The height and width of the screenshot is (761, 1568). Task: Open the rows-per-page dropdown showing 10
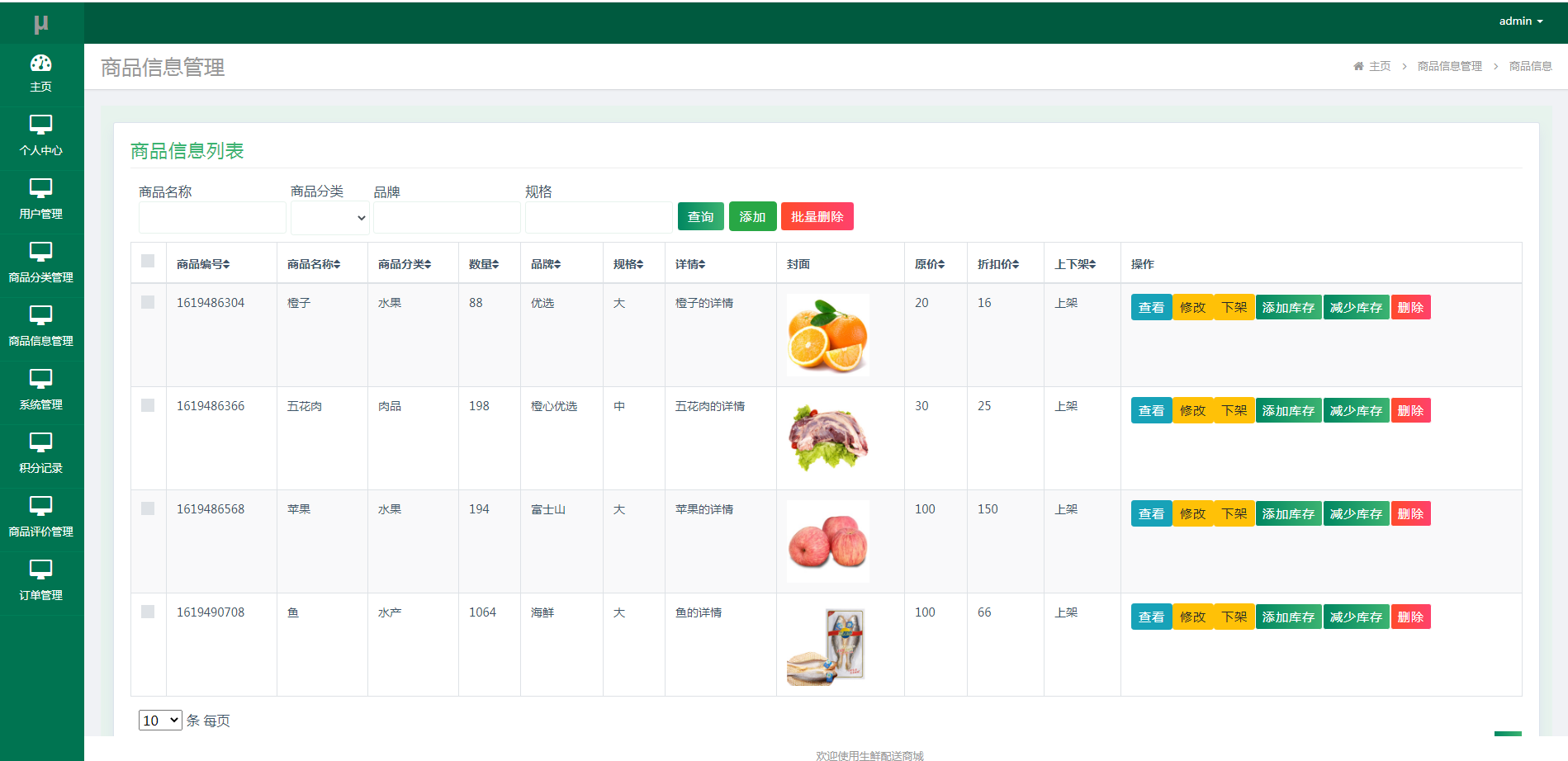tap(160, 721)
